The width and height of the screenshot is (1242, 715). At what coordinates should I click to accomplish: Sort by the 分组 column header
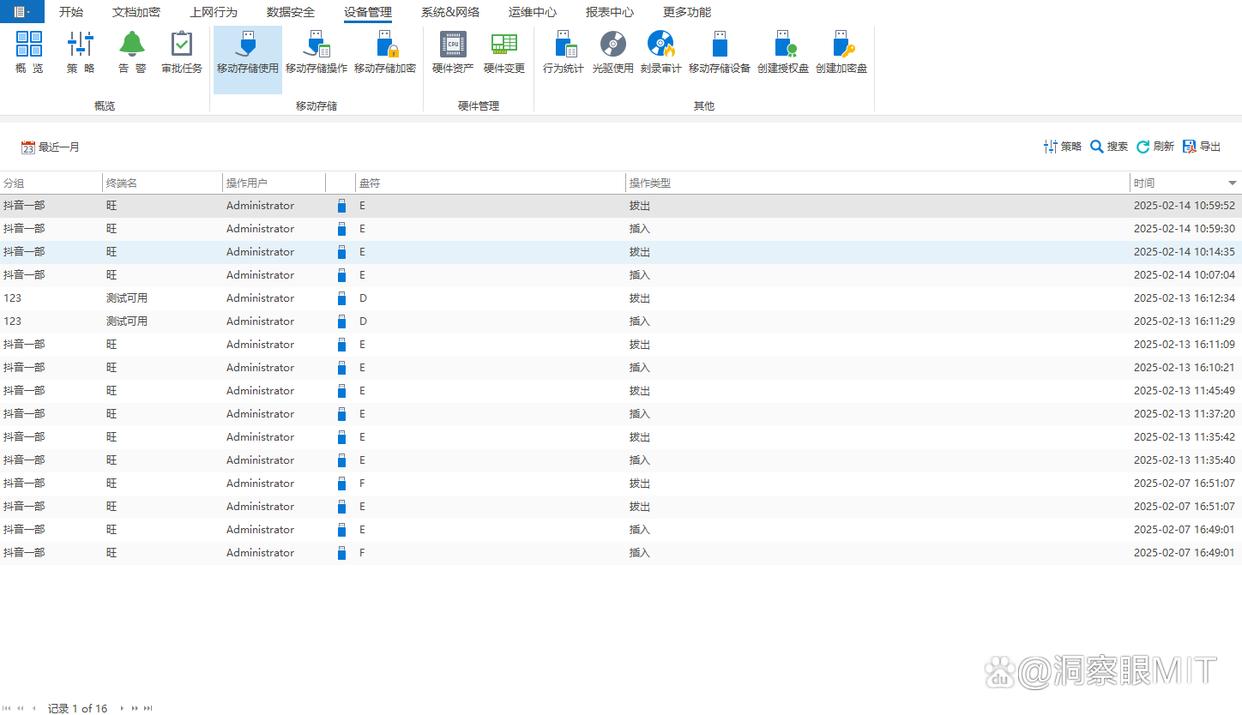click(51, 183)
